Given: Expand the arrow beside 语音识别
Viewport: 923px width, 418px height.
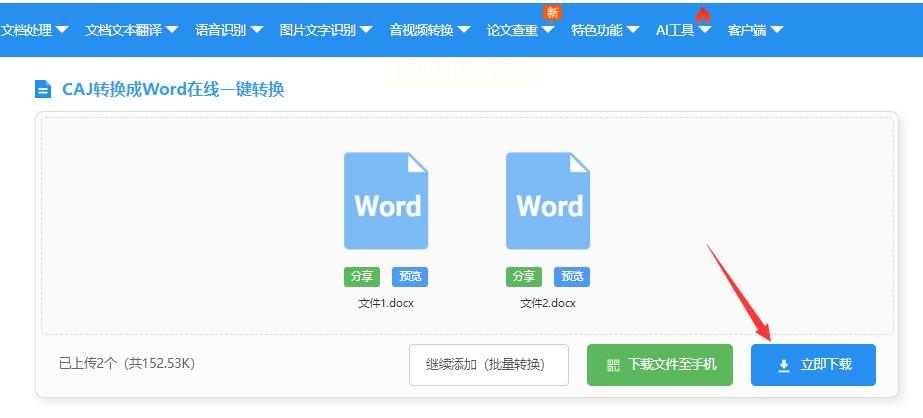Looking at the screenshot, I should (x=256, y=29).
